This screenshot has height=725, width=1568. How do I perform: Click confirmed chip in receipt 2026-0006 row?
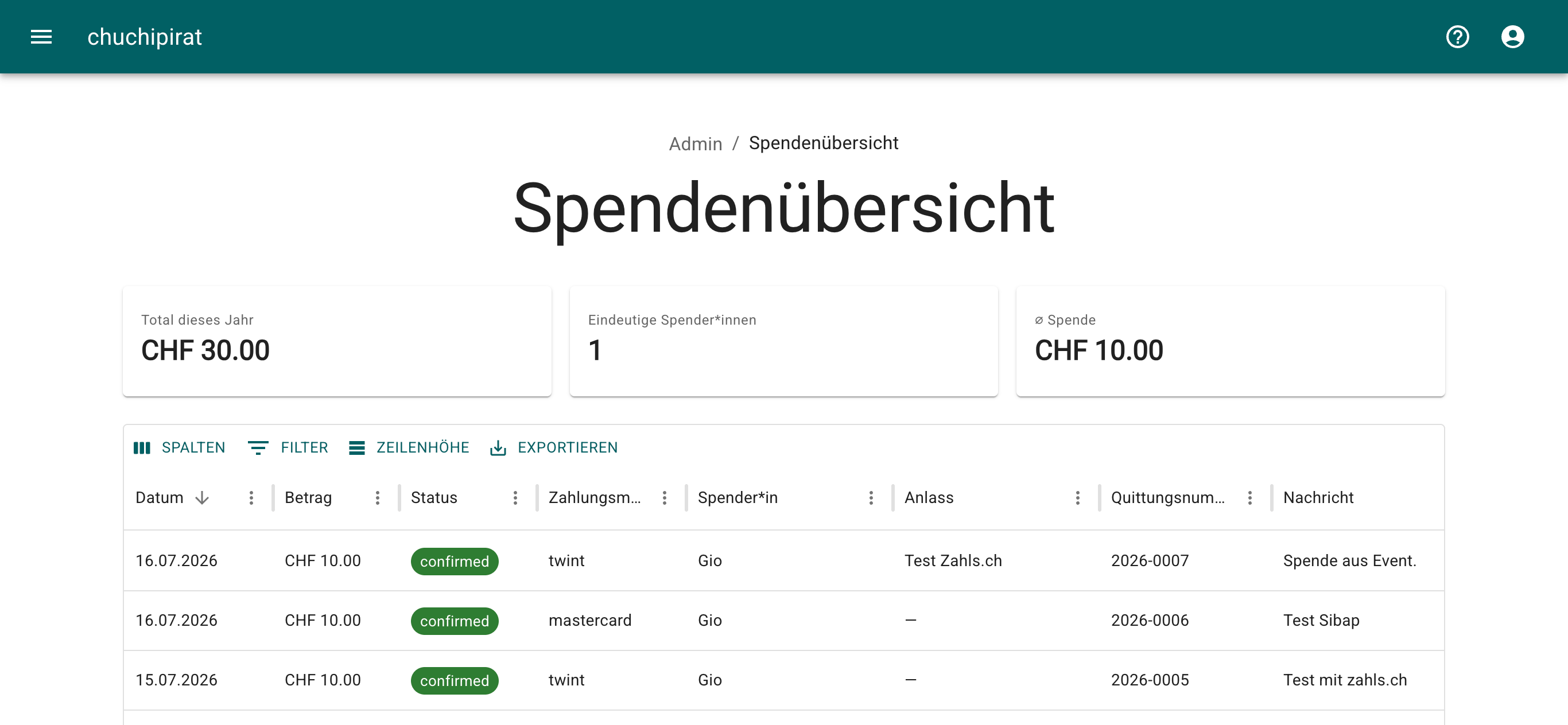(455, 621)
